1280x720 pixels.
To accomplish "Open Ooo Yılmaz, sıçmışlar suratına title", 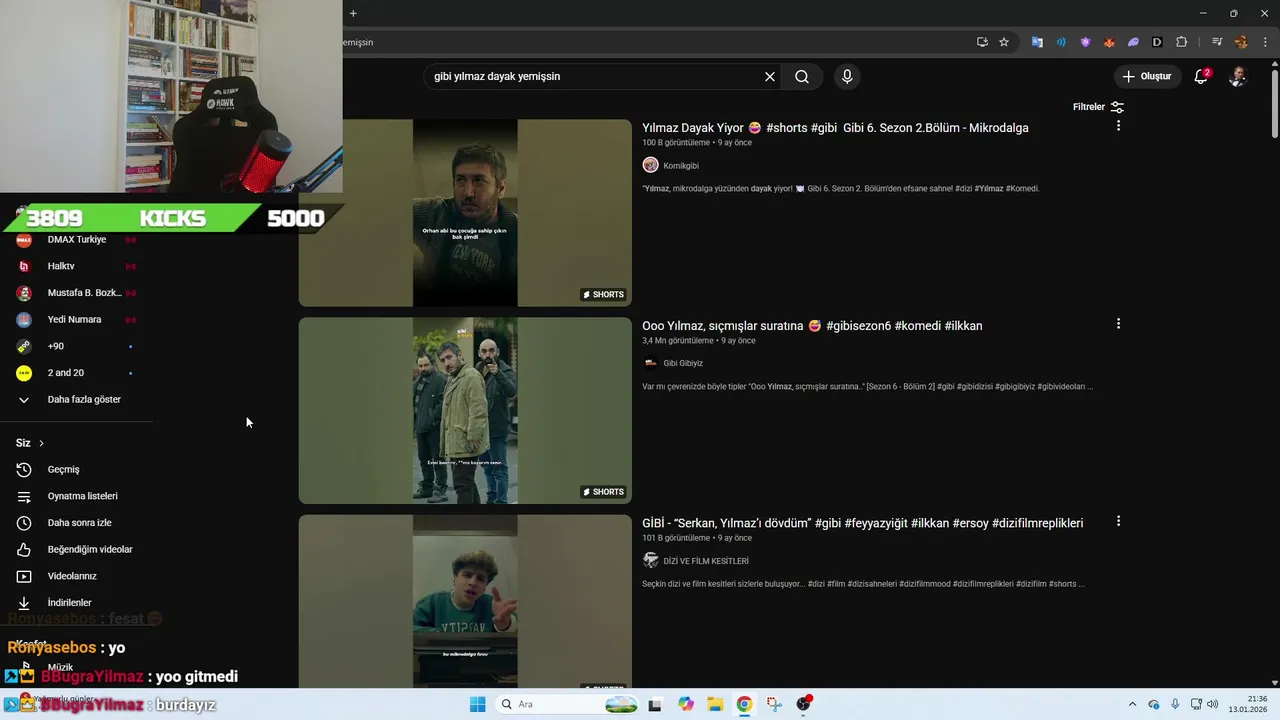I will click(812, 326).
